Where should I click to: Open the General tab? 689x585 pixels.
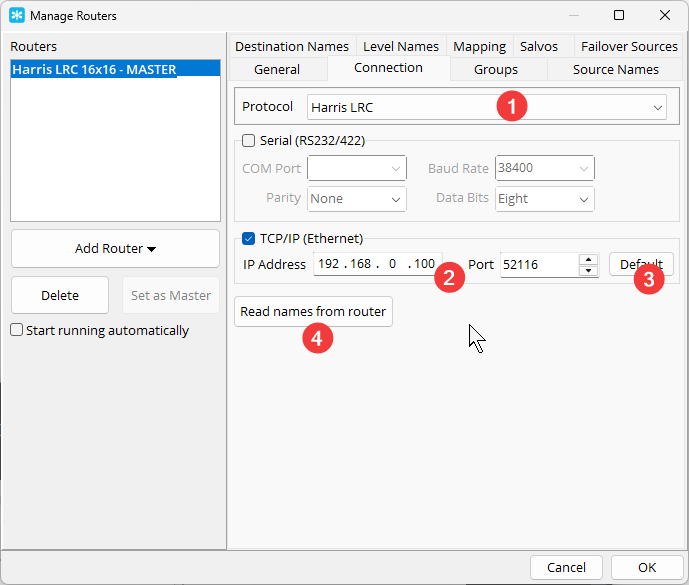tap(277, 69)
